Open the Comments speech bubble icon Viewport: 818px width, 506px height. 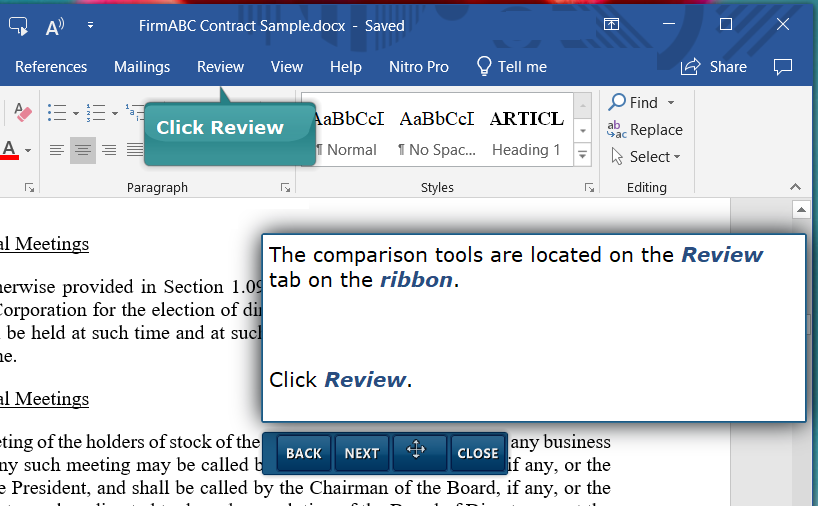pos(783,67)
